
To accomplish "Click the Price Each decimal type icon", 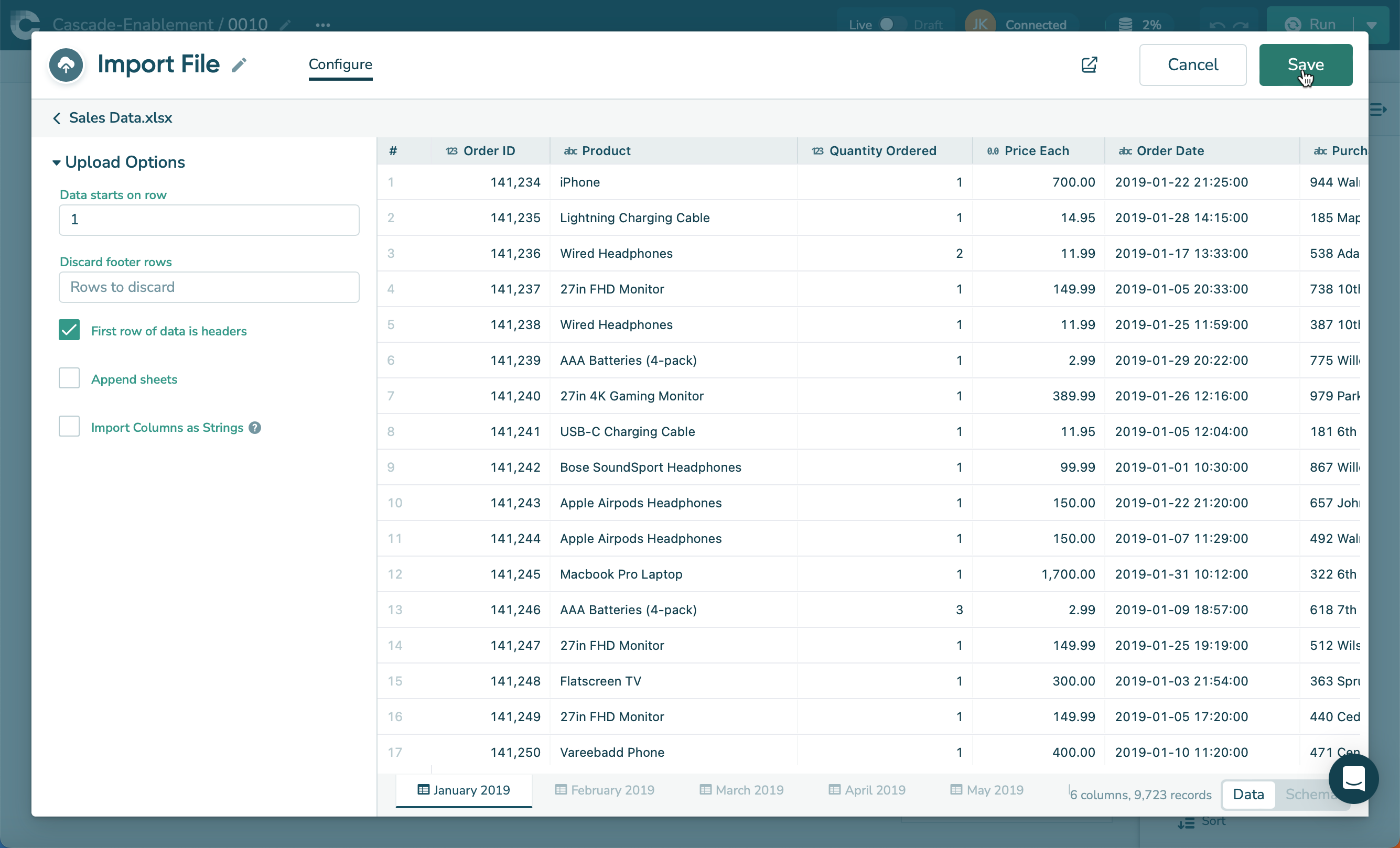I will tap(993, 151).
